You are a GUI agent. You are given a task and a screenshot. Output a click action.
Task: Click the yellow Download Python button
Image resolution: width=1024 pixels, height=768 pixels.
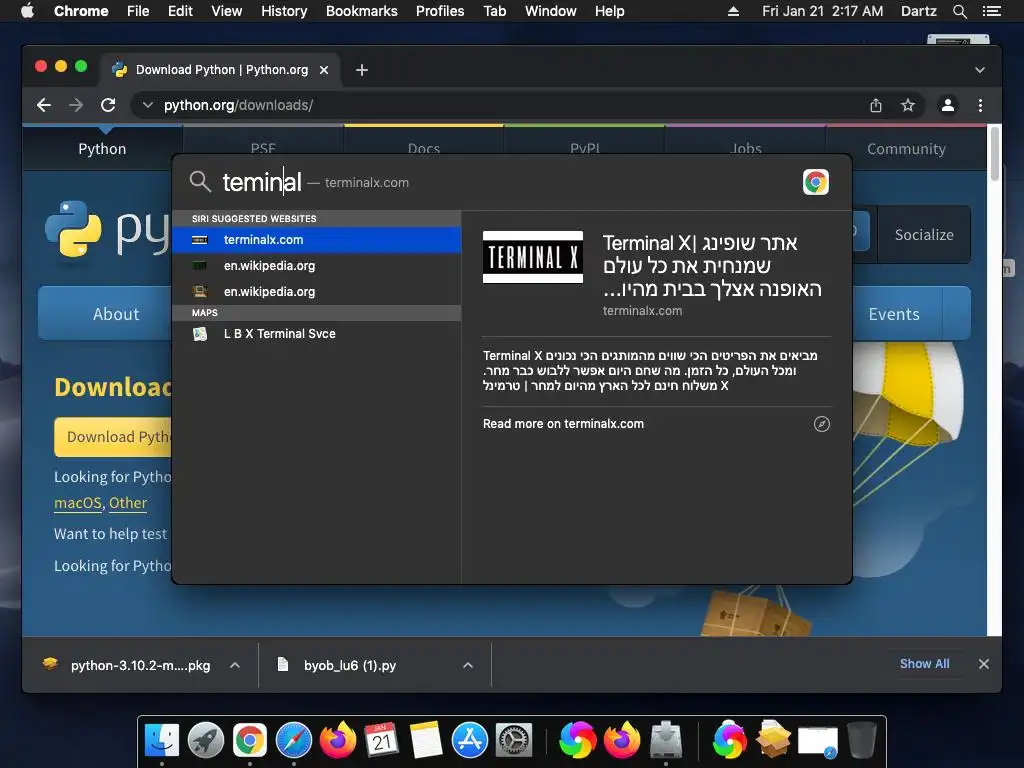[x=113, y=437]
